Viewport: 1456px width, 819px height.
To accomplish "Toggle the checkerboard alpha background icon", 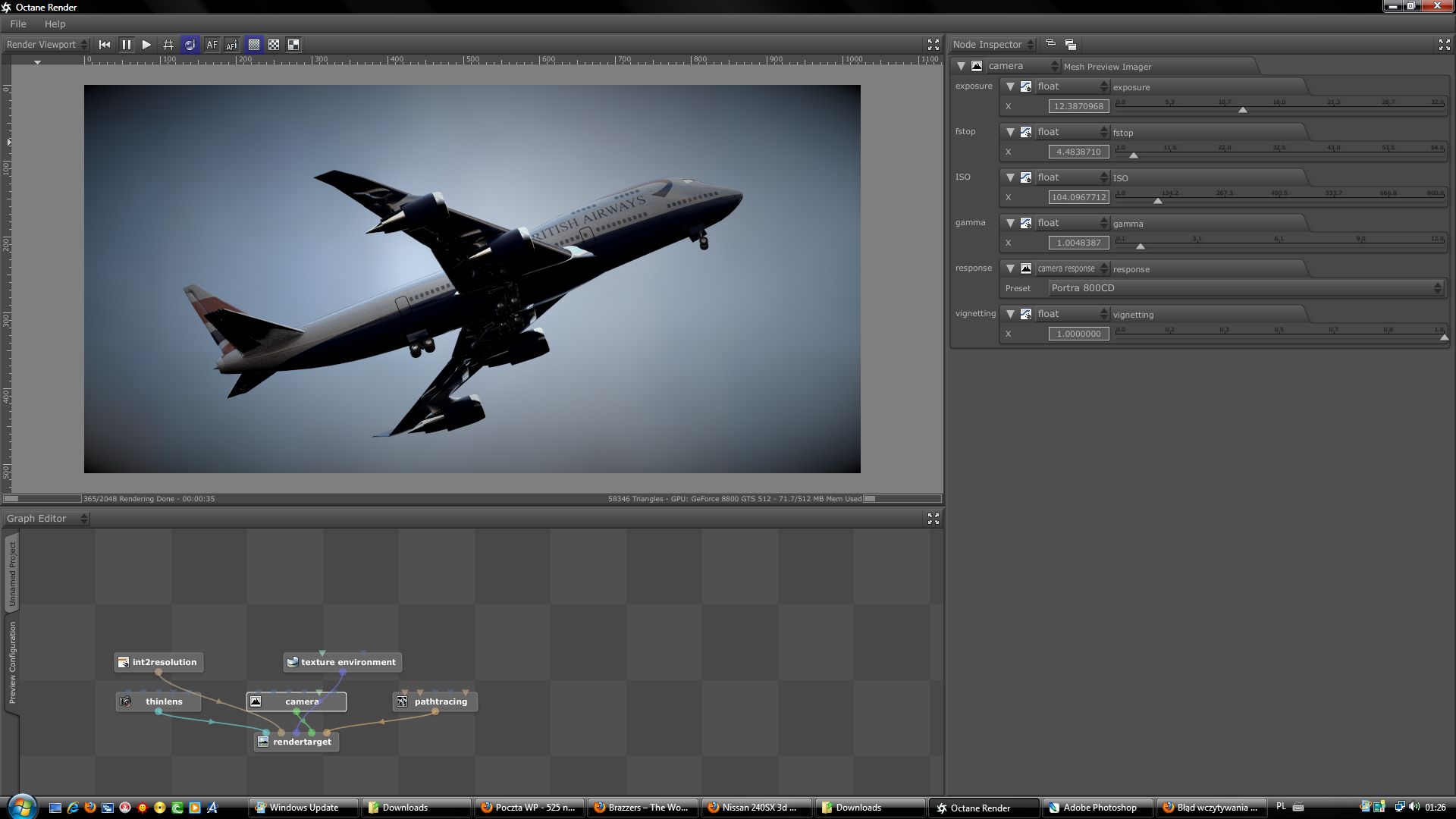I will pyautogui.click(x=274, y=45).
